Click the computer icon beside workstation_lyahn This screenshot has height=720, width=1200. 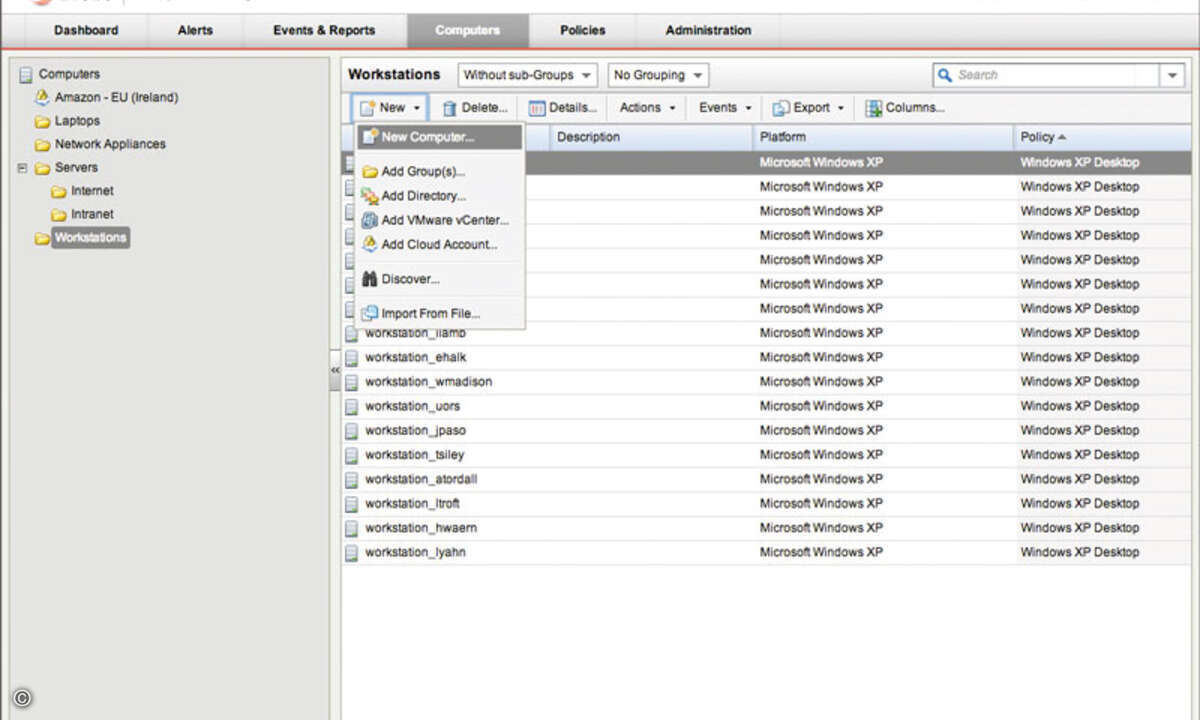pyautogui.click(x=351, y=552)
